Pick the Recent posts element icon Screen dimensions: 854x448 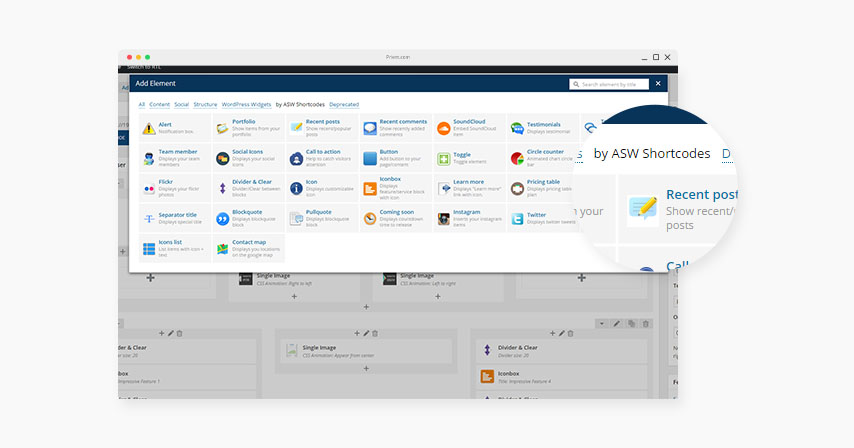click(296, 128)
